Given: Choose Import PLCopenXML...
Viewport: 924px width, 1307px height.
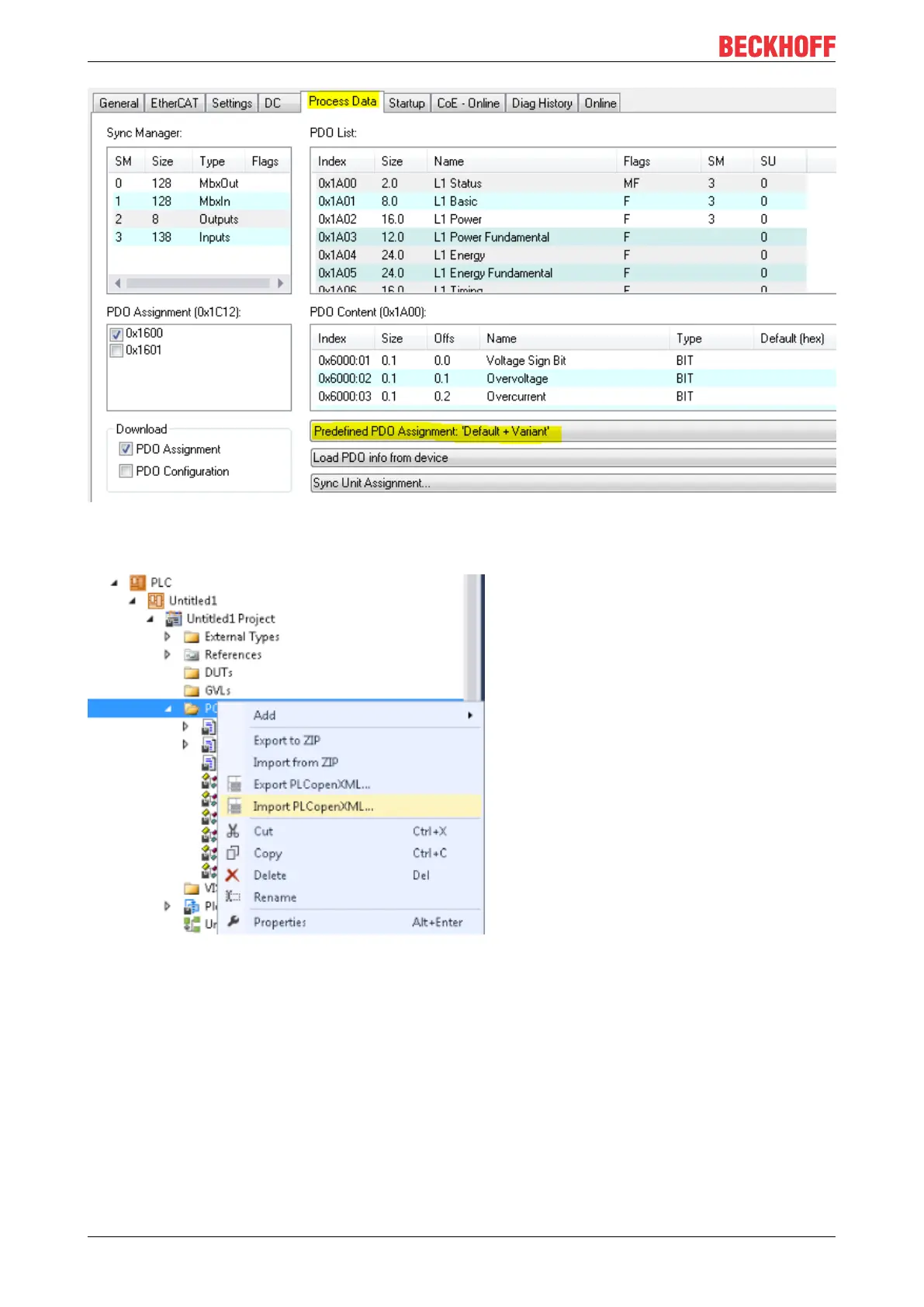Looking at the screenshot, I should (351, 806).
